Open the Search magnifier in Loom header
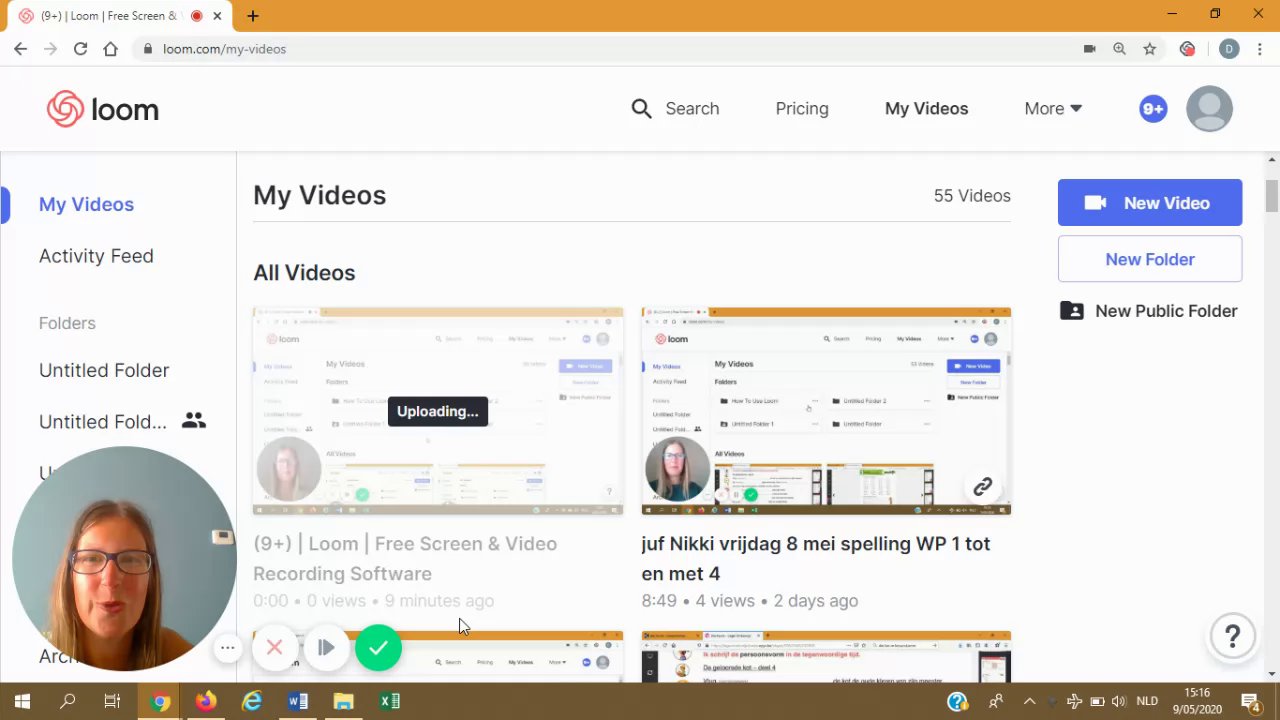 point(641,109)
